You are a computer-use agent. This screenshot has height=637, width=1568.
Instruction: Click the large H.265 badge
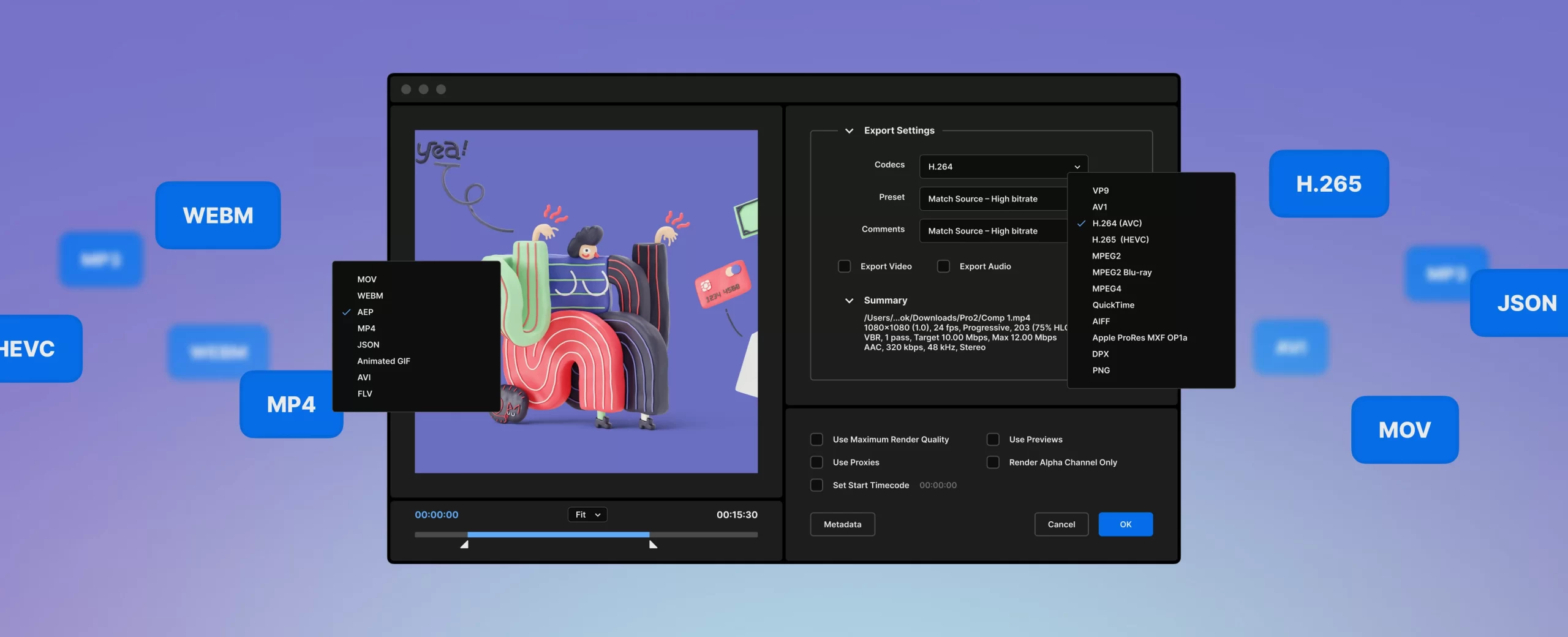1329,184
